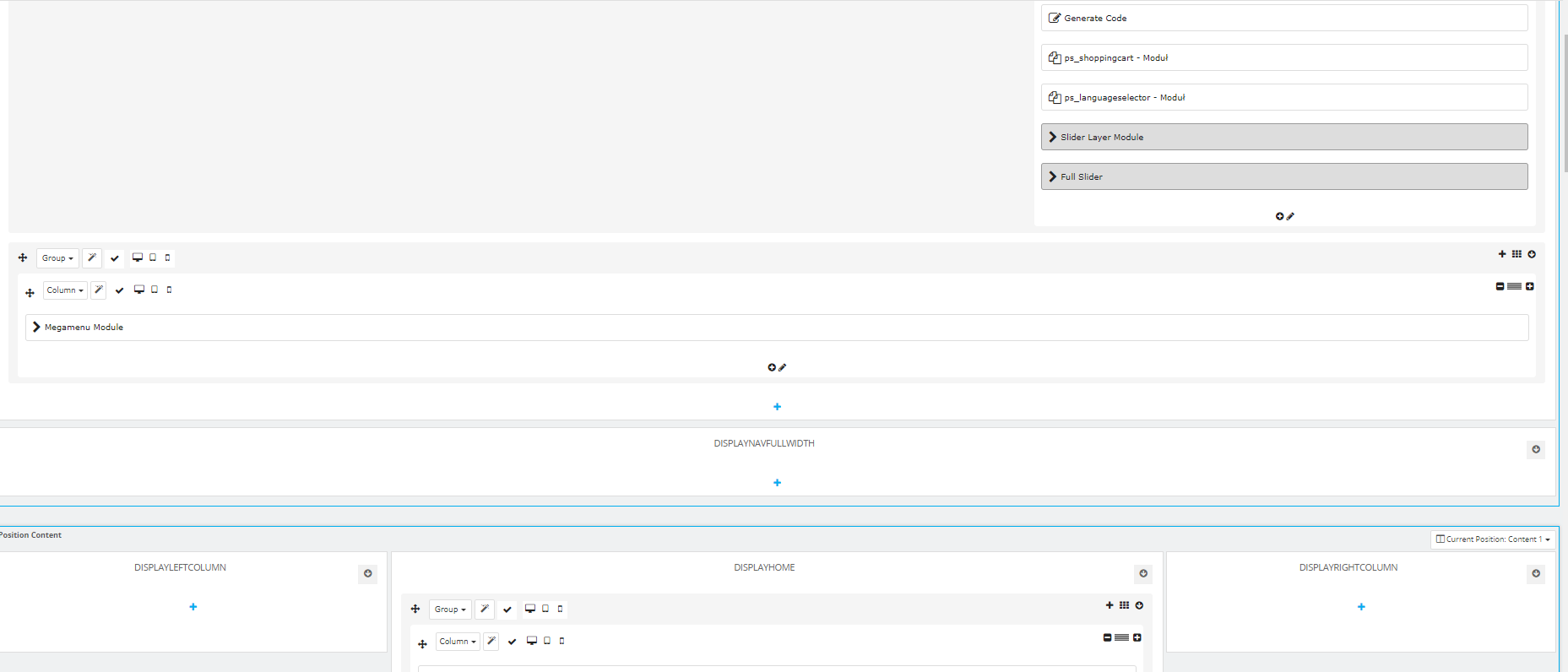
Task: Open the Current Position: Content 1 dropdown
Action: click(1493, 539)
